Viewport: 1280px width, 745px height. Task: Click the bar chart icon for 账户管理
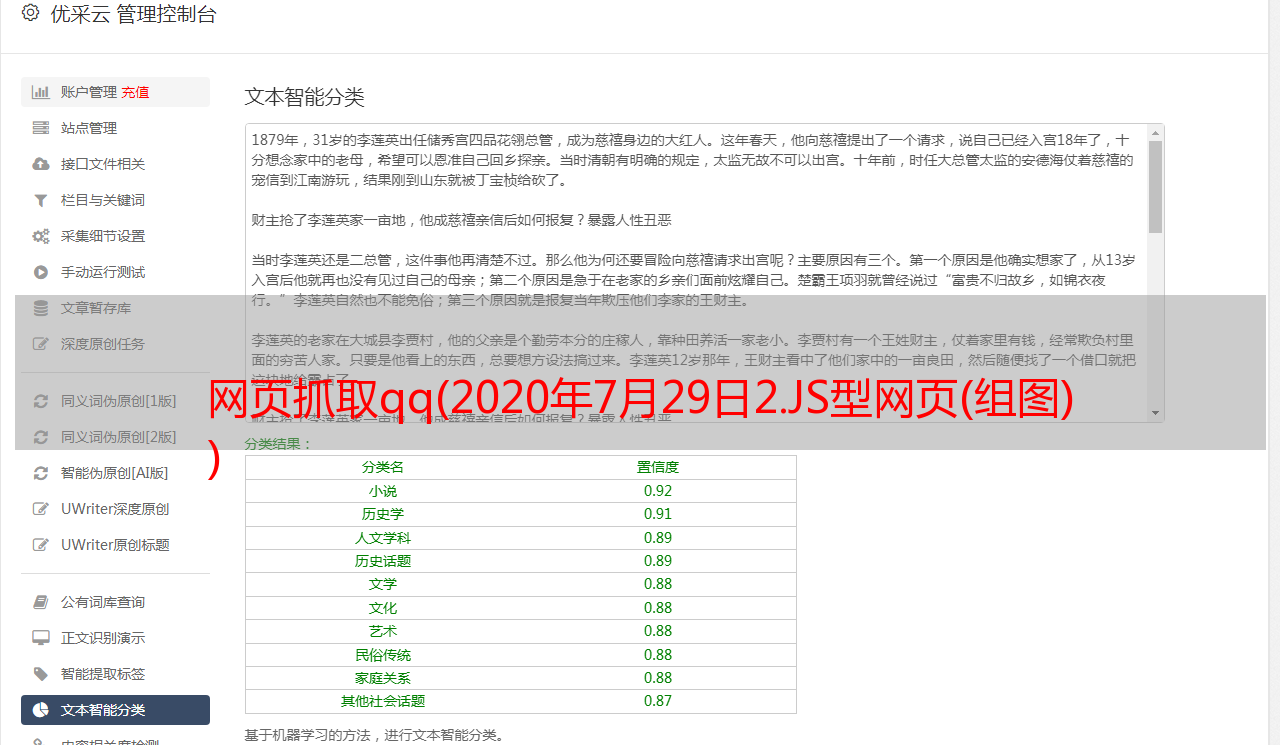[x=41, y=92]
